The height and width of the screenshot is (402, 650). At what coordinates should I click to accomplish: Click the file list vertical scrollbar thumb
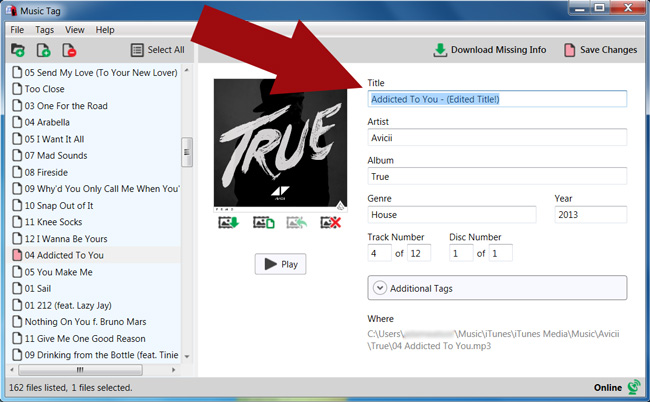tap(187, 152)
